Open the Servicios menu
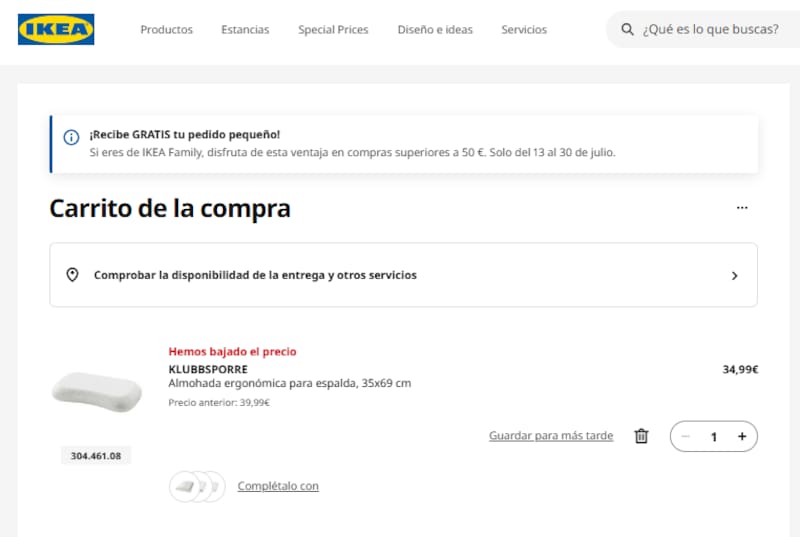The image size is (800, 537). point(524,30)
